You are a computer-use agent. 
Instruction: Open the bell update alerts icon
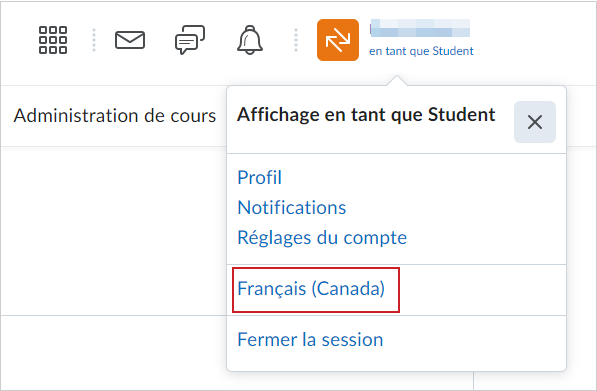[x=250, y=40]
